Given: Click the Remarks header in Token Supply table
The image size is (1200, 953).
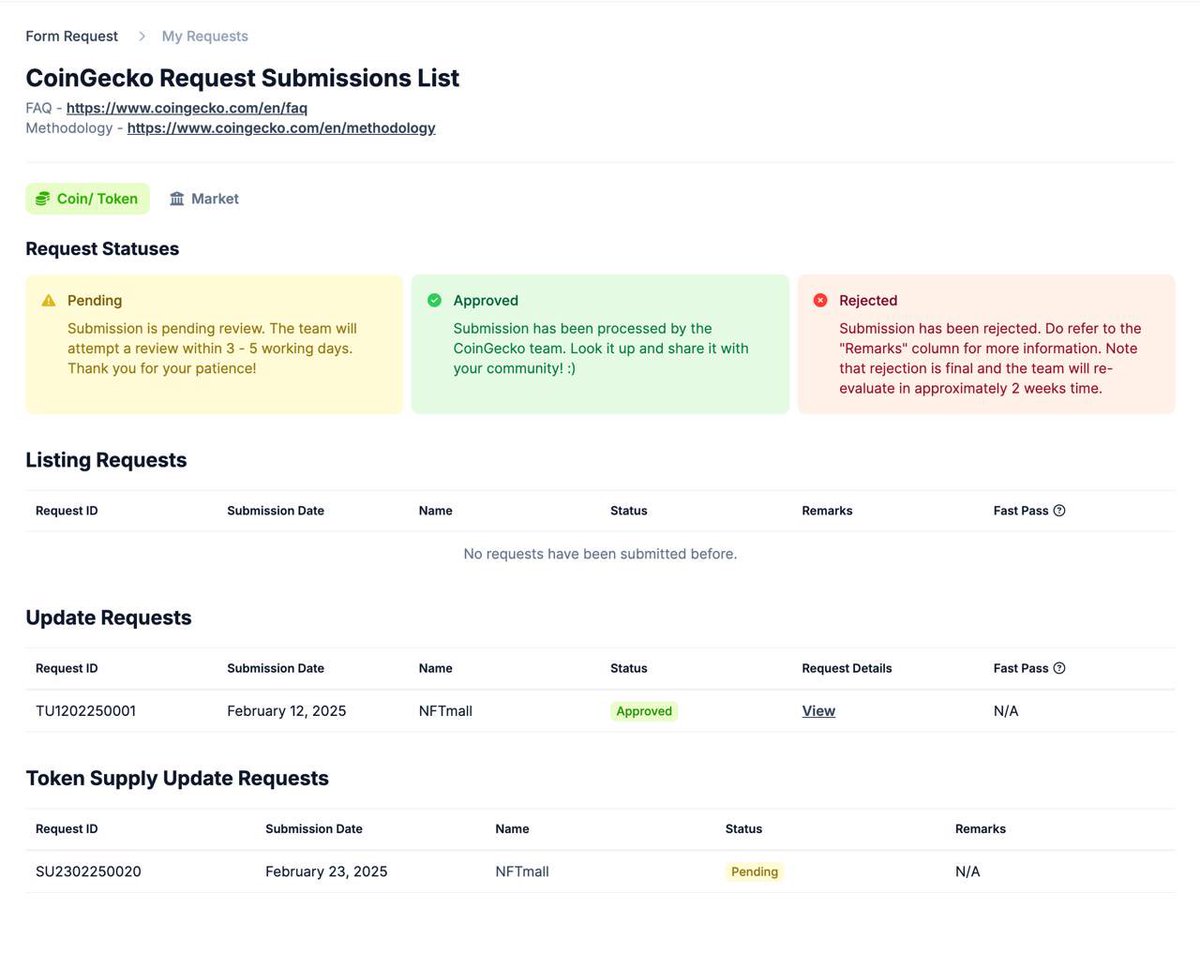Looking at the screenshot, I should click(x=981, y=829).
